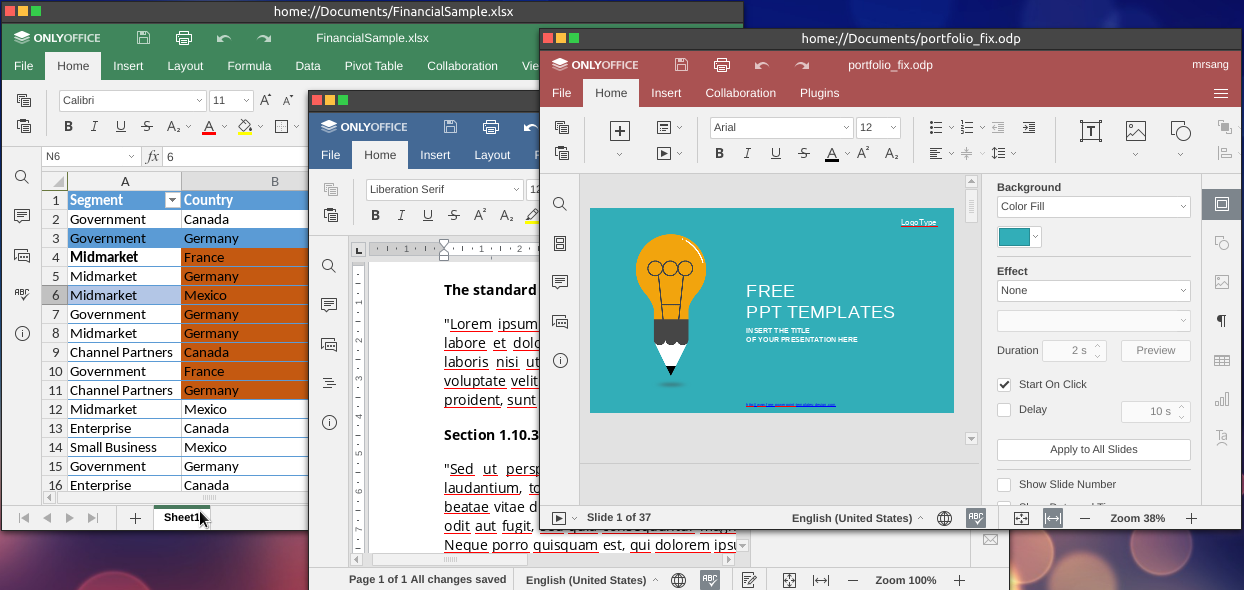Click zoom in plus in presentation status bar
Image resolution: width=1244 pixels, height=590 pixels.
pos(1191,518)
